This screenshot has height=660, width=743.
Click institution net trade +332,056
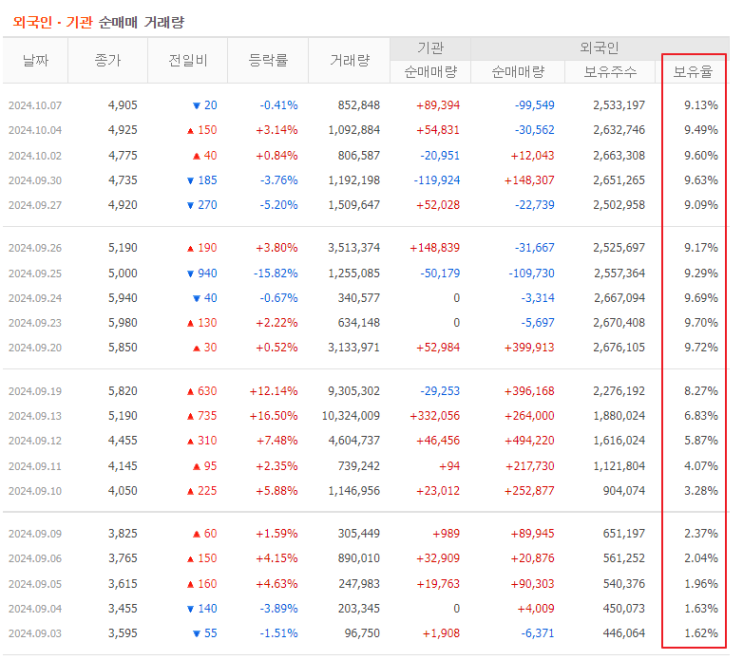[x=435, y=416]
